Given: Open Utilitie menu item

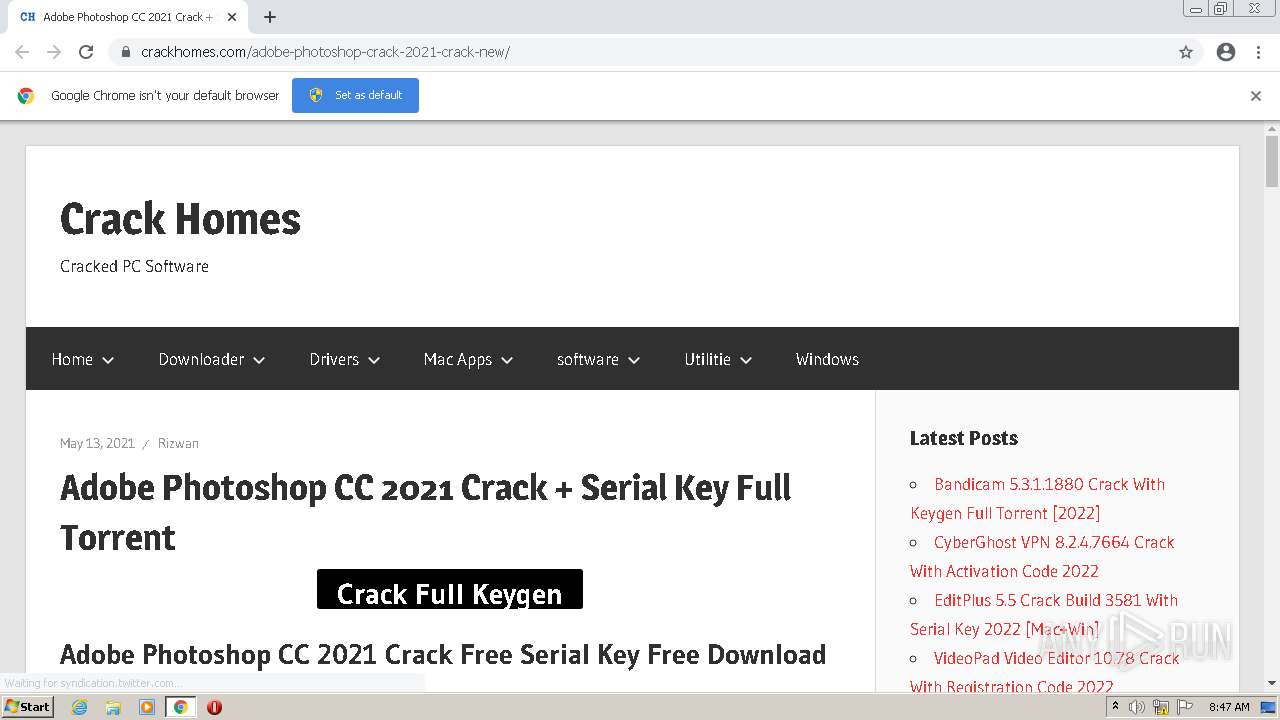Looking at the screenshot, I should [x=707, y=359].
